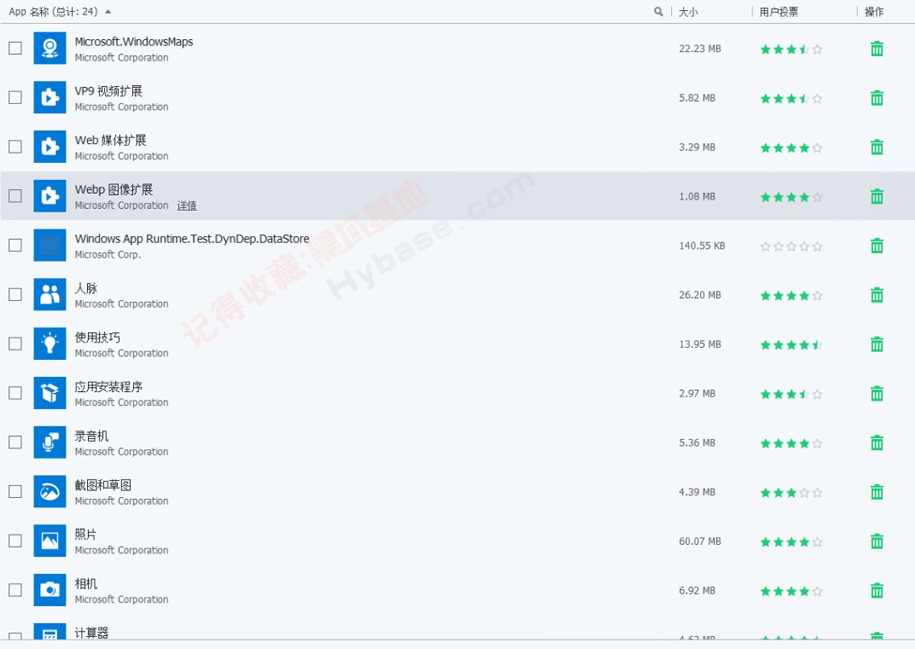Select the 使用技巧 checkbox
Image resolution: width=915 pixels, height=649 pixels.
click(x=15, y=344)
